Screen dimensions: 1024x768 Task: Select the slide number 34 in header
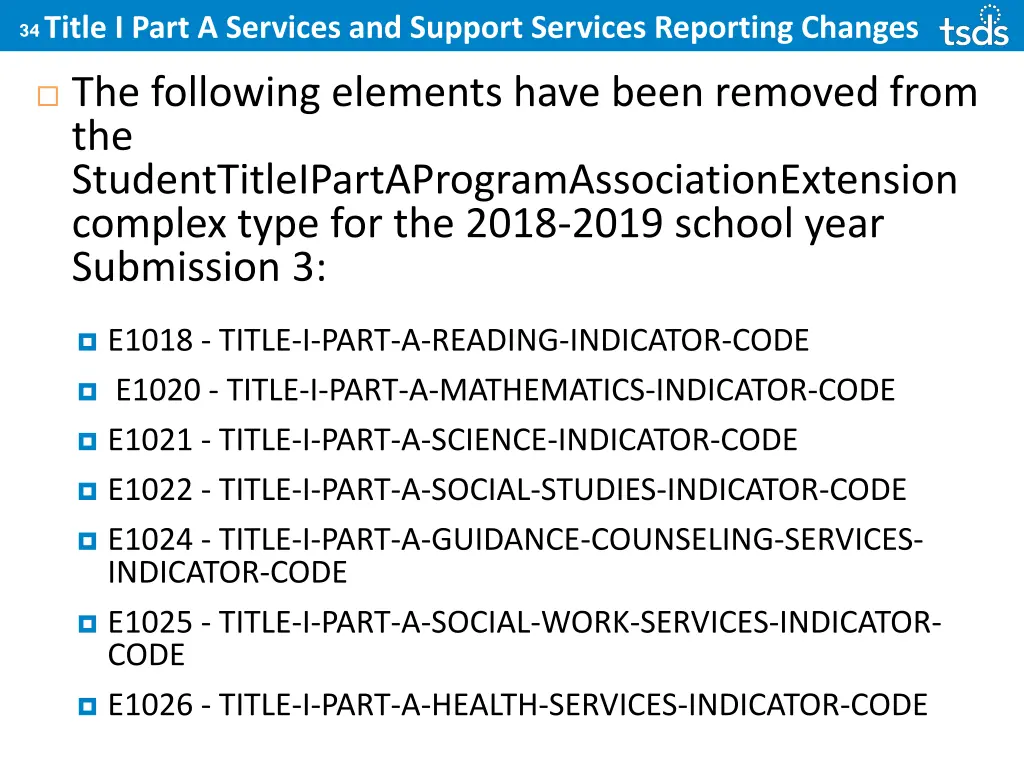[x=29, y=30]
